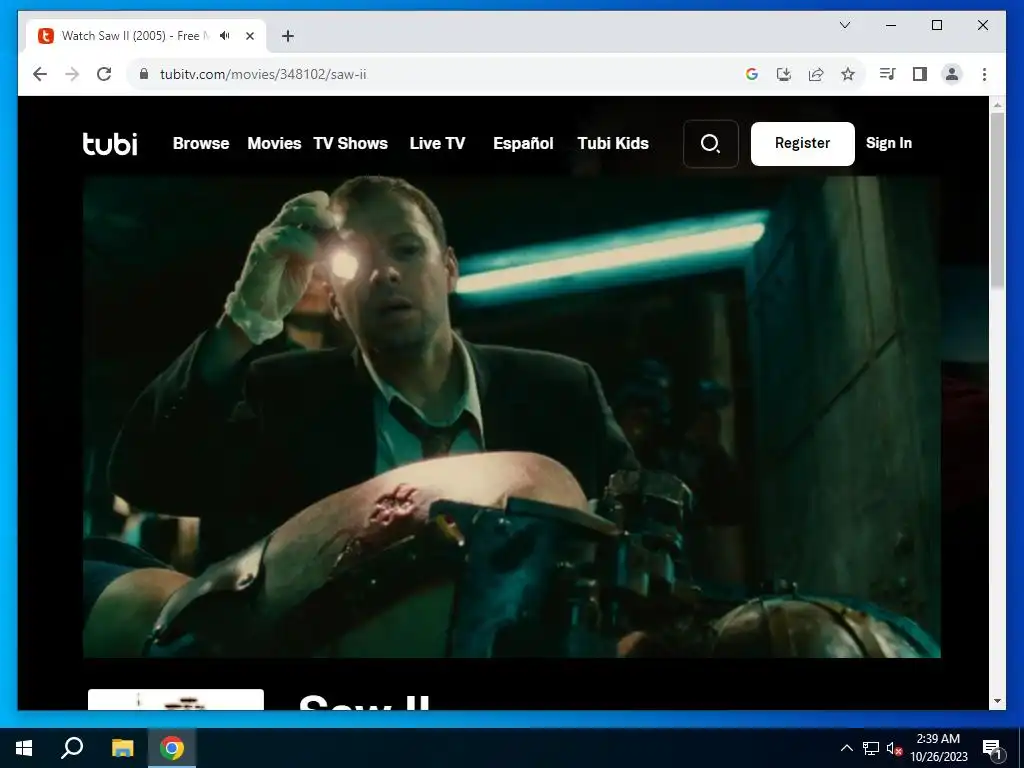Open the Tubi search icon

711,144
